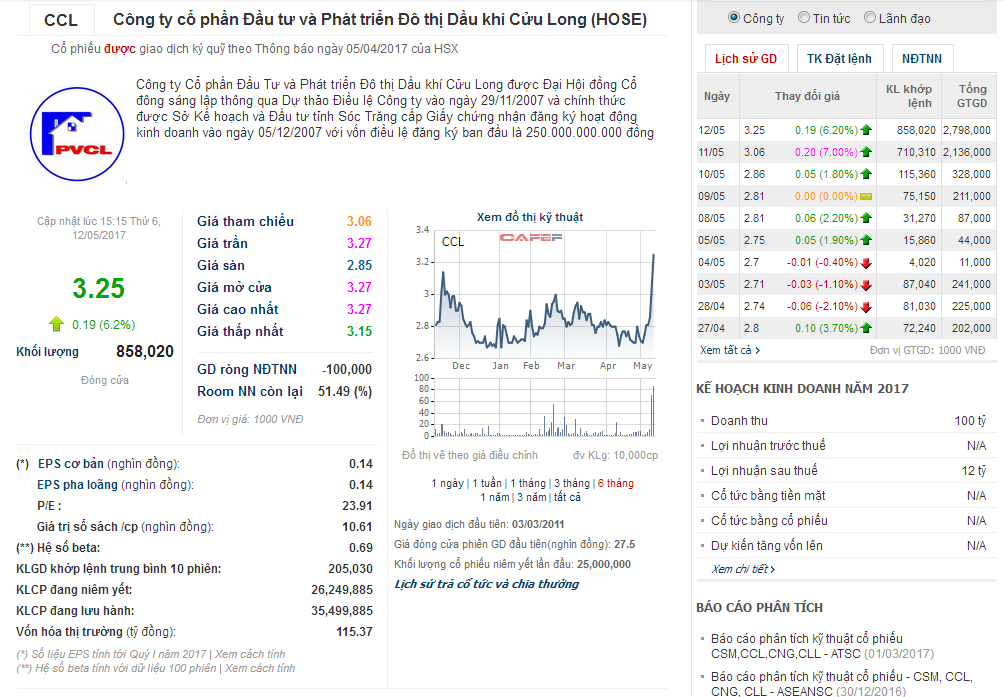Click the Giá tham chiếu value 3.06
The image size is (1004, 697).
[359, 221]
